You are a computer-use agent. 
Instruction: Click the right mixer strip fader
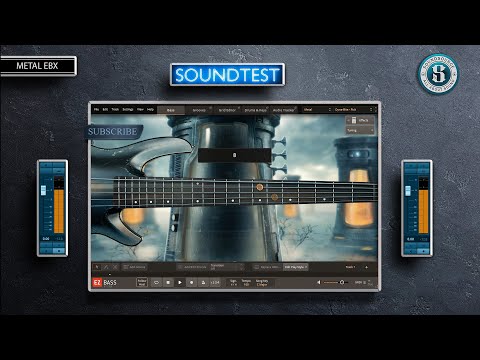(408, 191)
